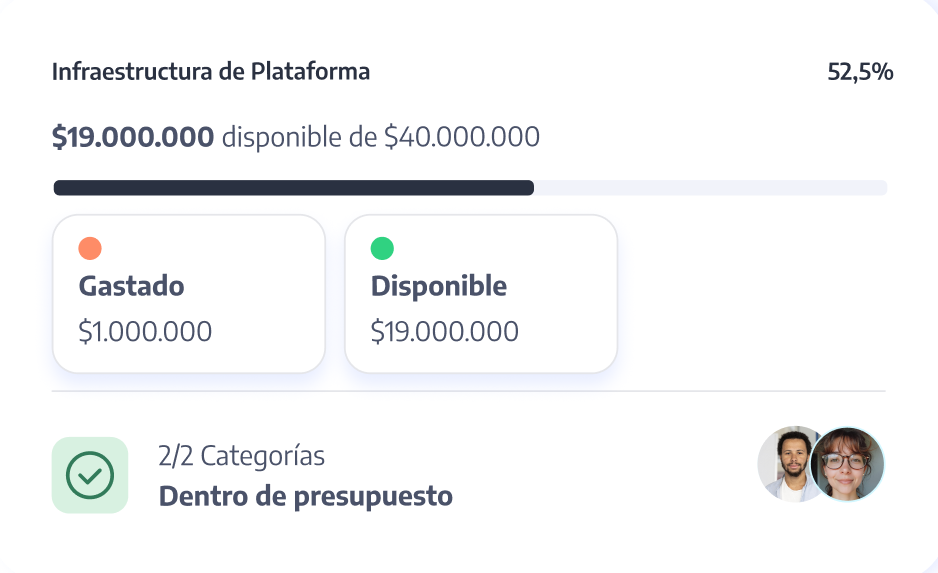Screen dimensions: 938x573
Task: Click the Disponible heading text
Action: coord(438,286)
